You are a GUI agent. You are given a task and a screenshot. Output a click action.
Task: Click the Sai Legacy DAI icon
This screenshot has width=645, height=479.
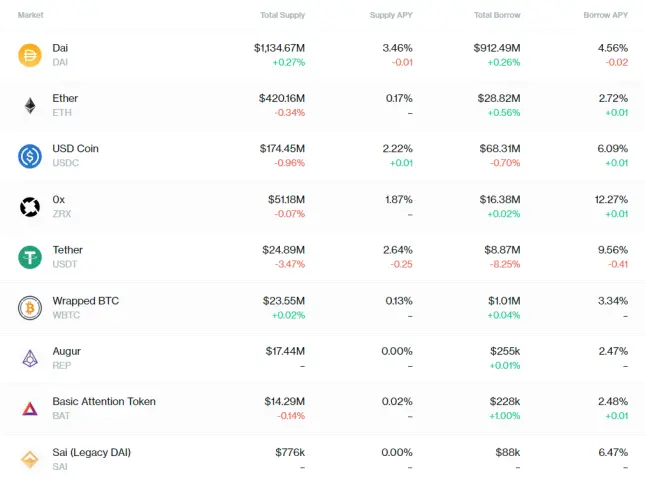30,459
